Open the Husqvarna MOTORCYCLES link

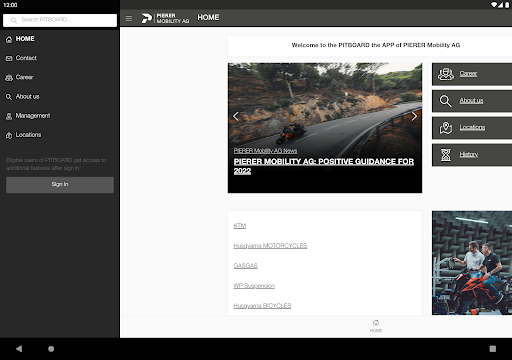270,246
